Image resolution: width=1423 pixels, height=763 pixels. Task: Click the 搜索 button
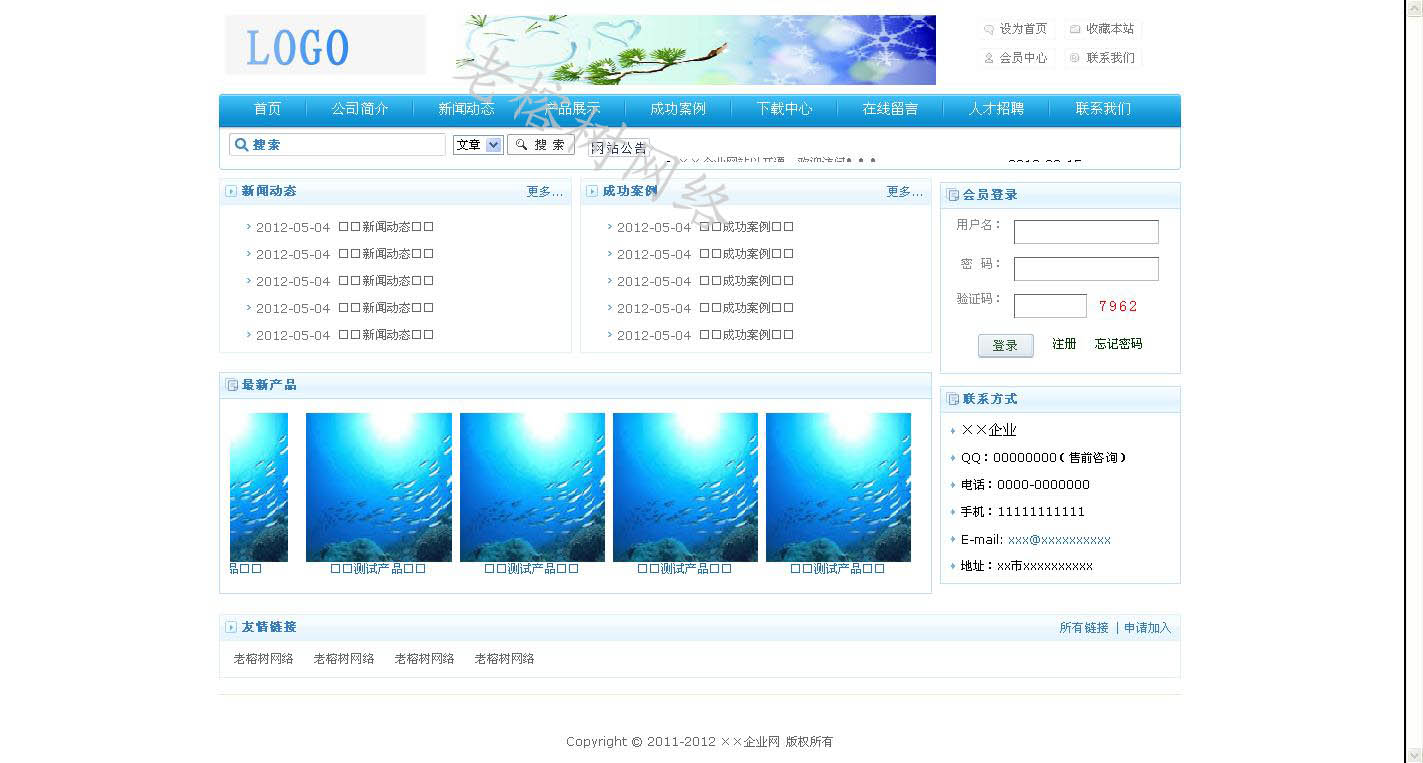(541, 145)
